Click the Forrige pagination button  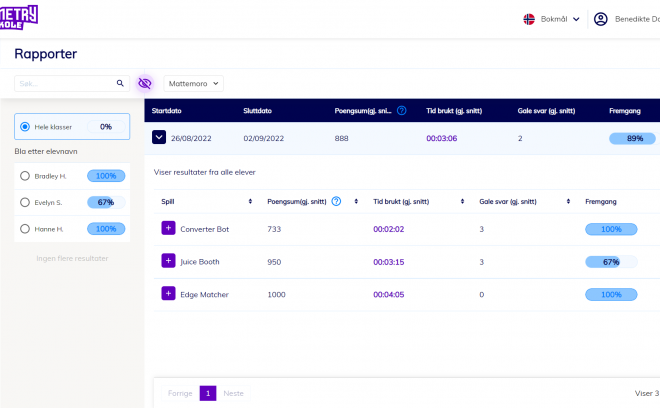tap(180, 393)
